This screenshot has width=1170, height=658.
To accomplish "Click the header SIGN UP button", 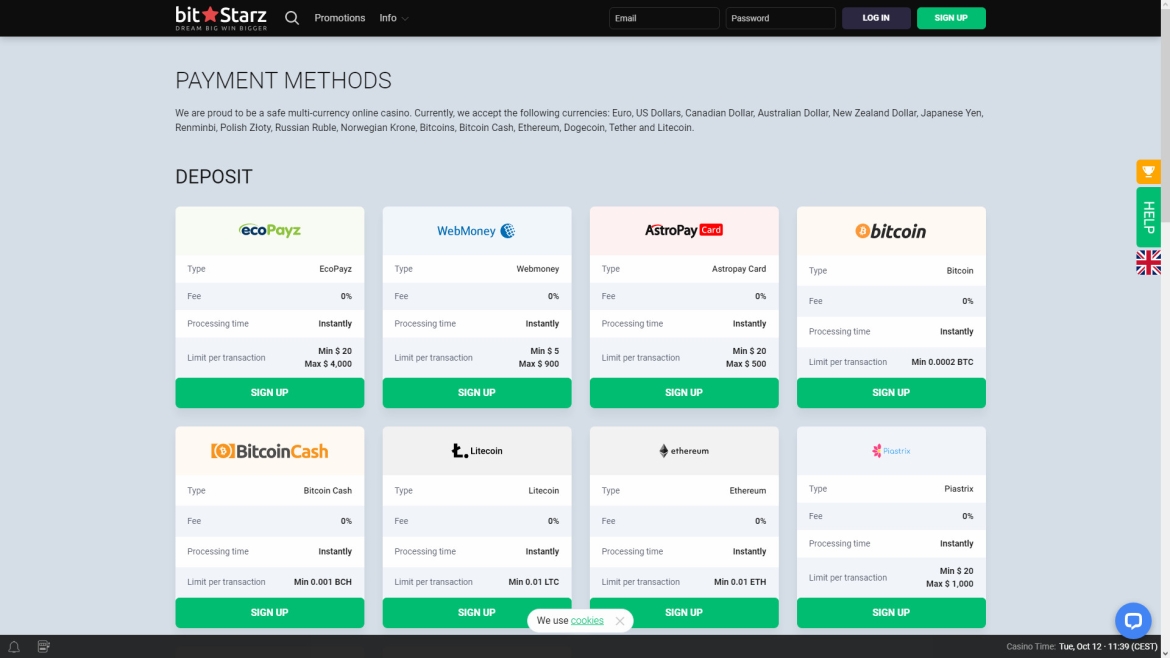I will [951, 18].
